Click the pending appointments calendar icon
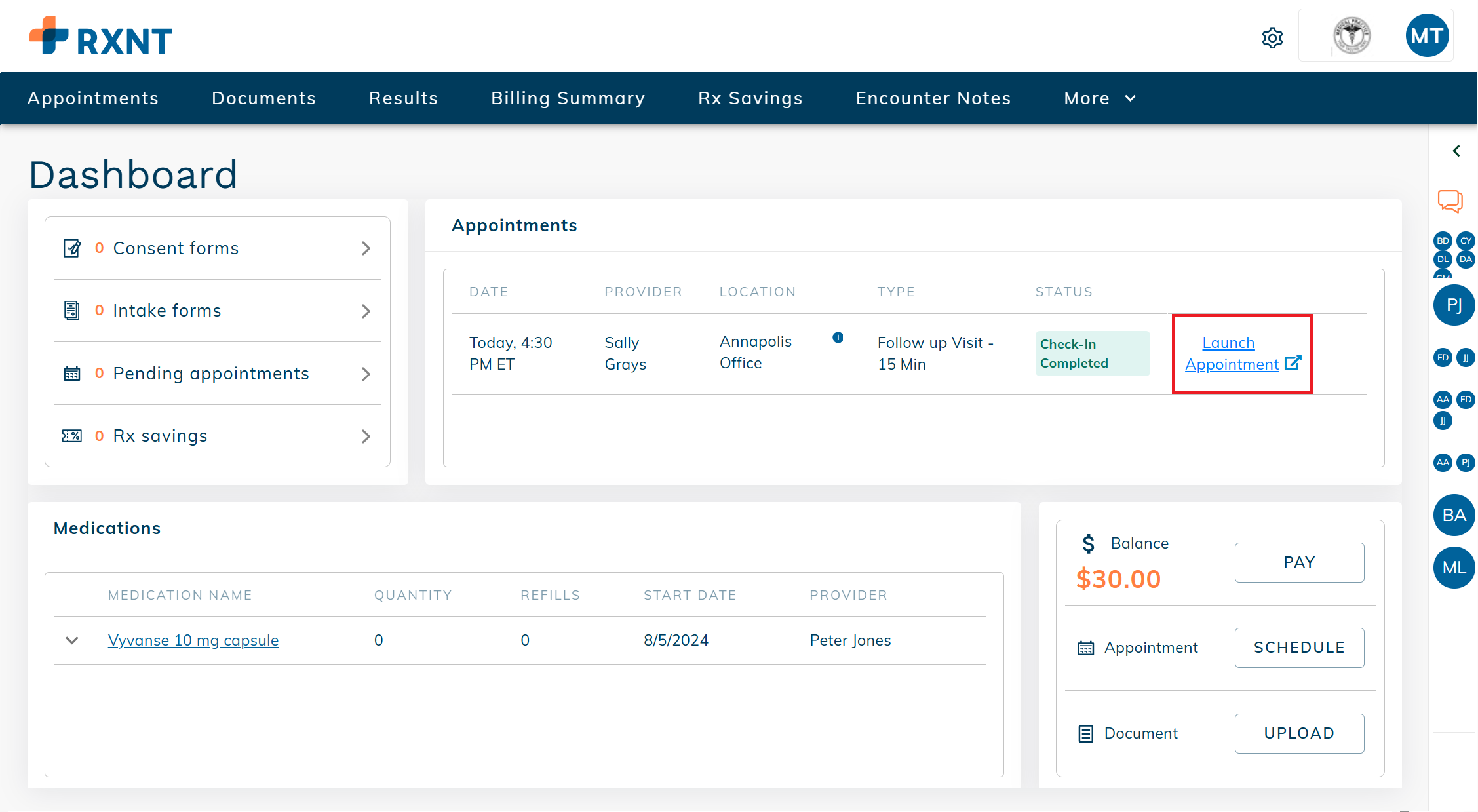This screenshot has height=812, width=1478. point(72,374)
